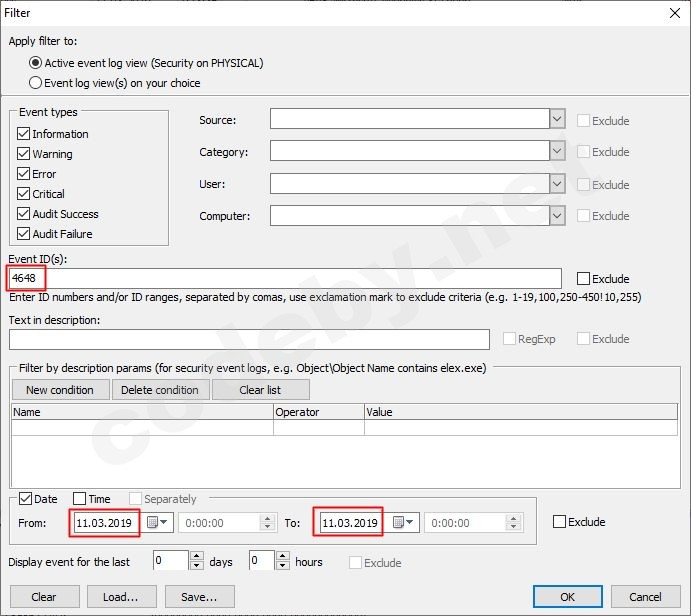Open the User dropdown list

(557, 184)
